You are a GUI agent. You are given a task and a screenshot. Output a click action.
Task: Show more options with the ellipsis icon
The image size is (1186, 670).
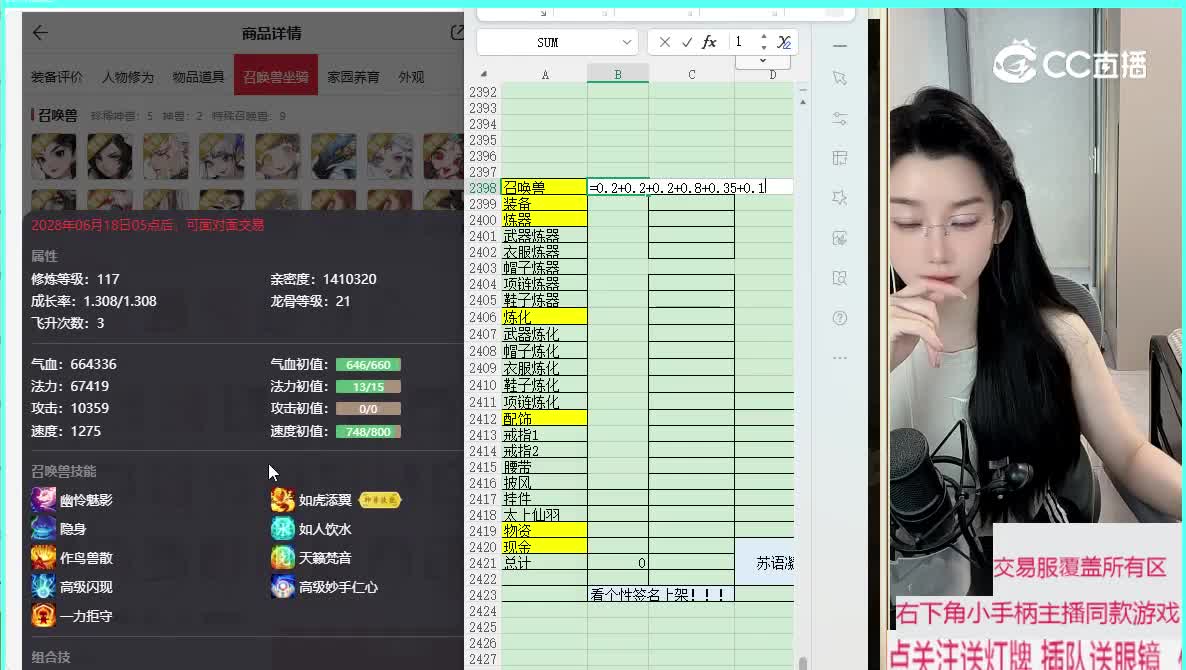coord(840,358)
